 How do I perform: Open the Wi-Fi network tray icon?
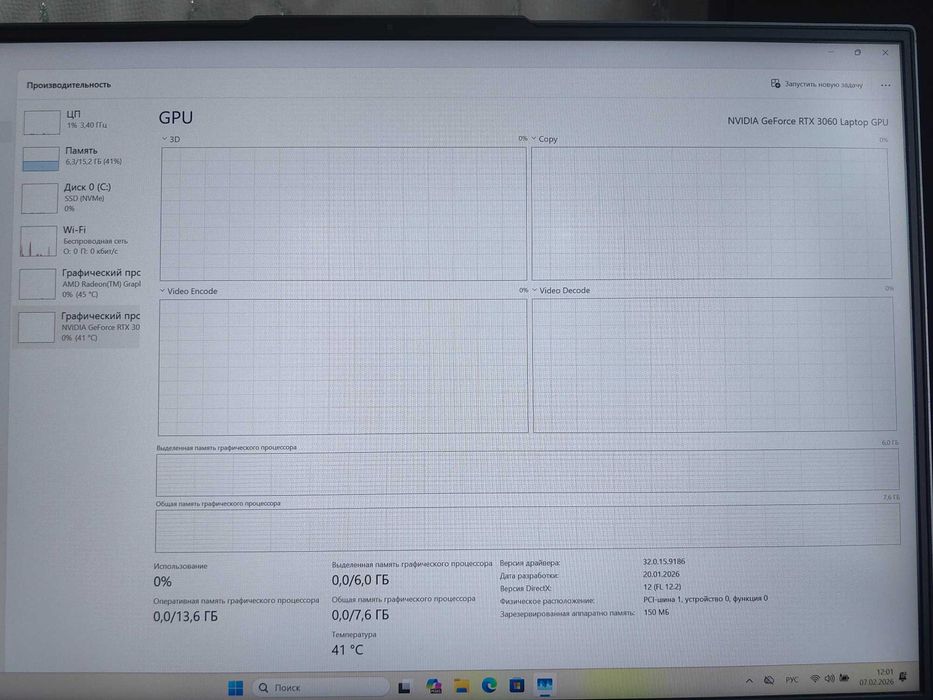click(x=815, y=679)
